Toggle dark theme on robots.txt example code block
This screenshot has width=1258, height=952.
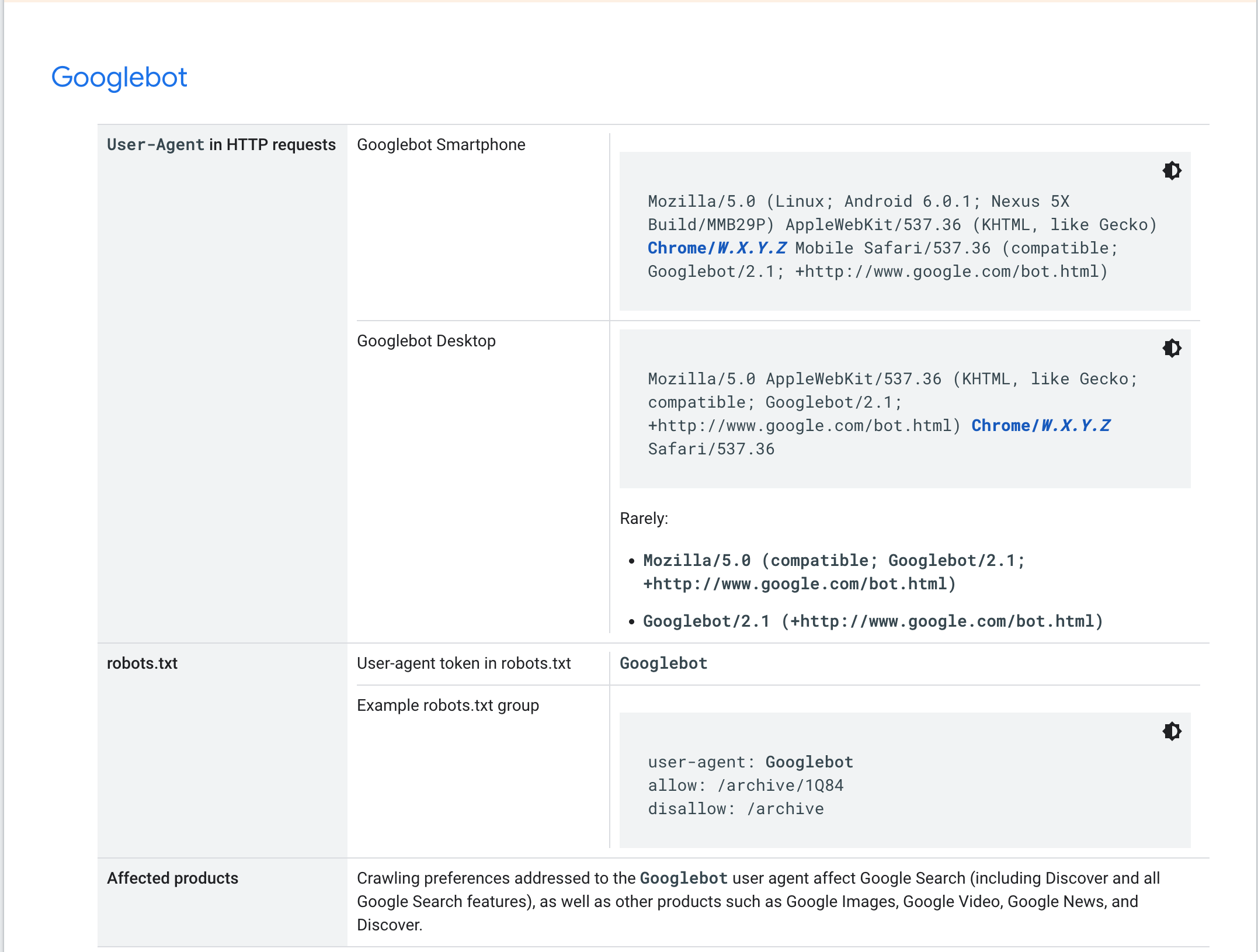point(1172,731)
